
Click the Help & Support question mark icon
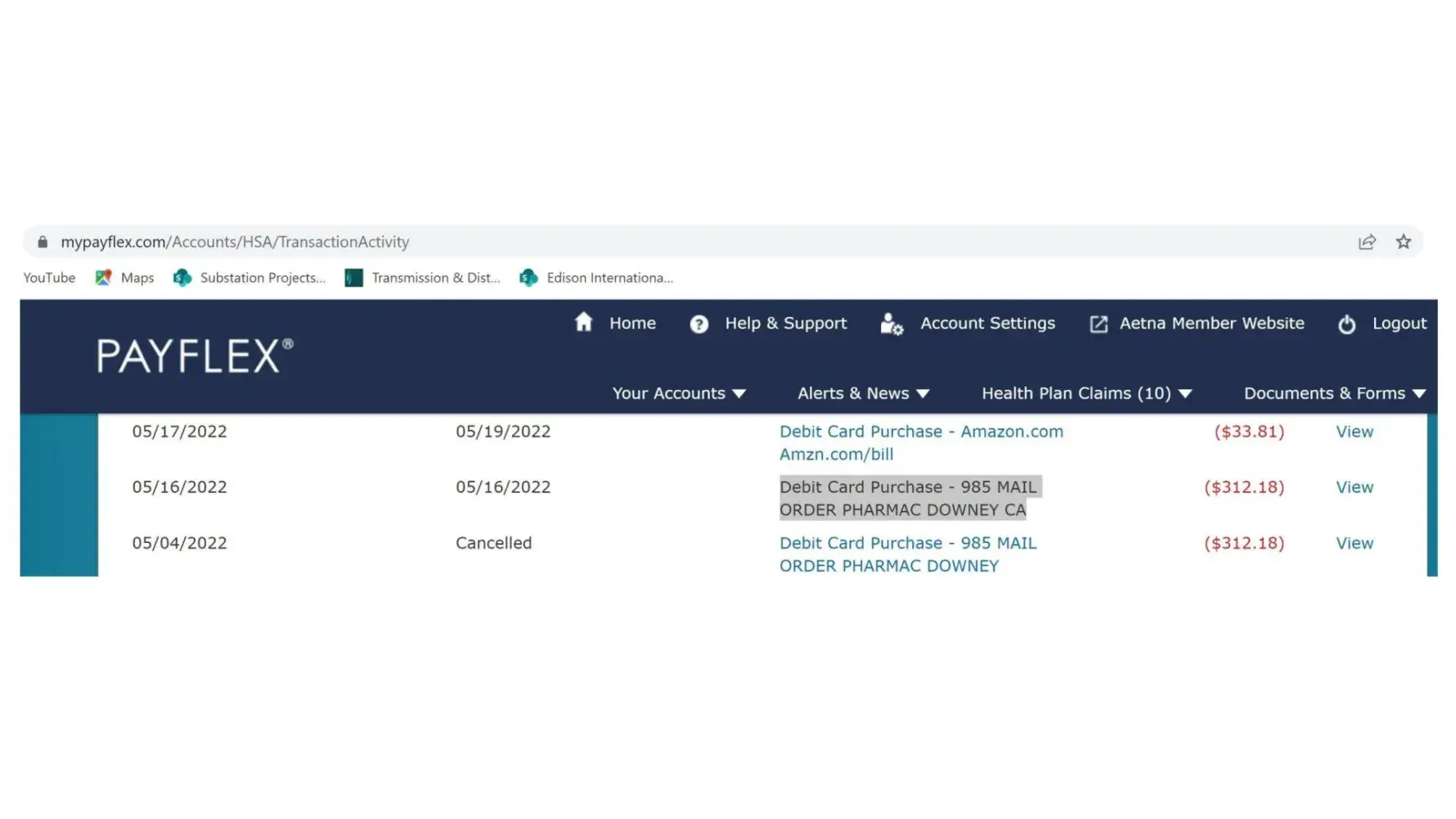coord(699,324)
